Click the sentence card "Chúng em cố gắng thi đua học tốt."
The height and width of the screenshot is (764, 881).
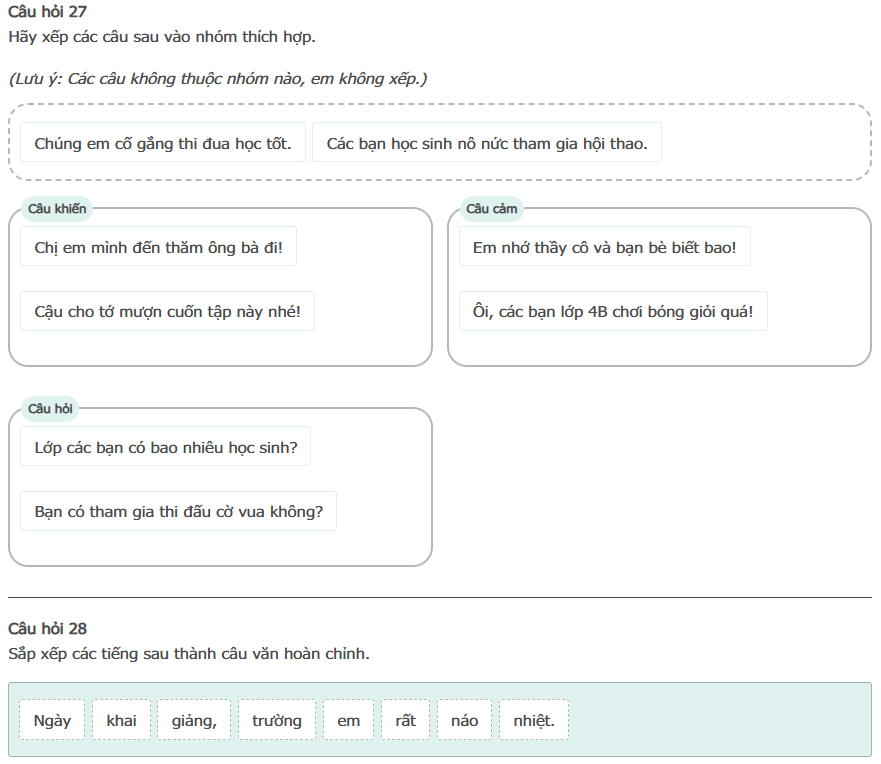[x=163, y=143]
